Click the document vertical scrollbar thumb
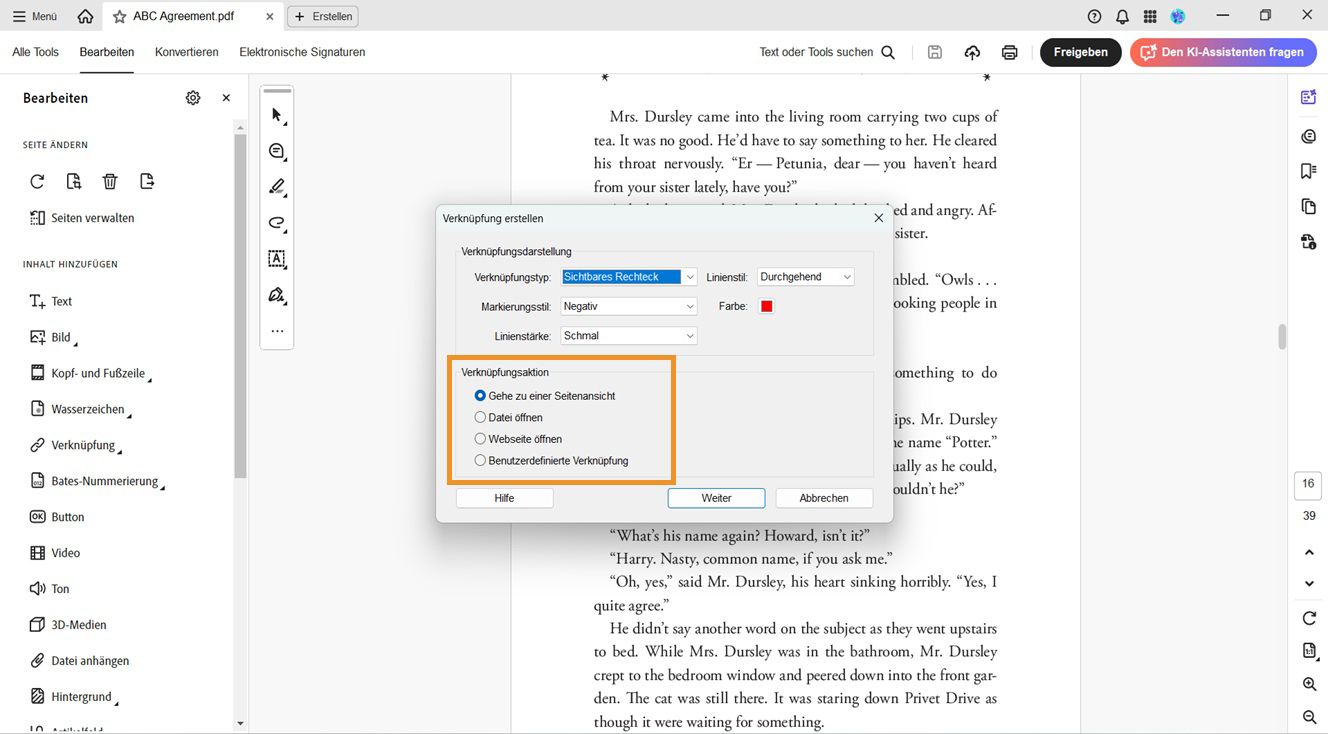Viewport: 1328px width, 734px height. (1282, 337)
